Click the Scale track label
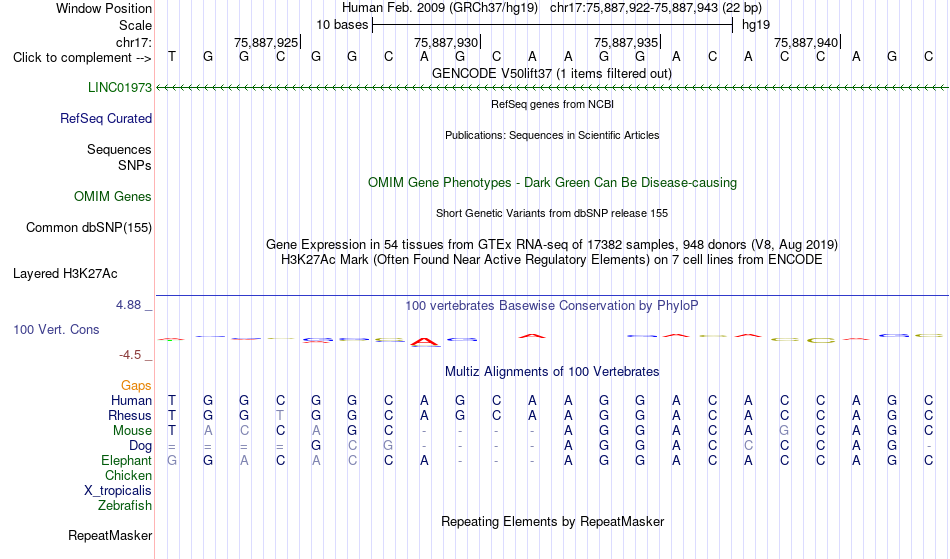 pos(136,25)
